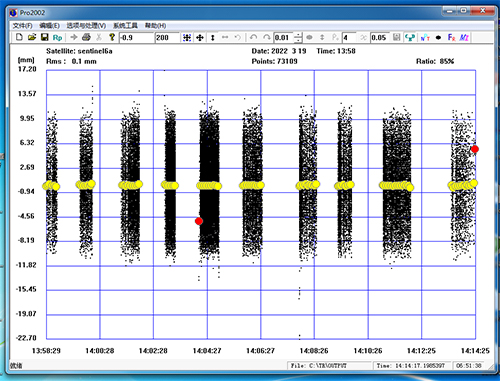Click the New file icon
This screenshot has height=381, width=500.
(x=19, y=37)
